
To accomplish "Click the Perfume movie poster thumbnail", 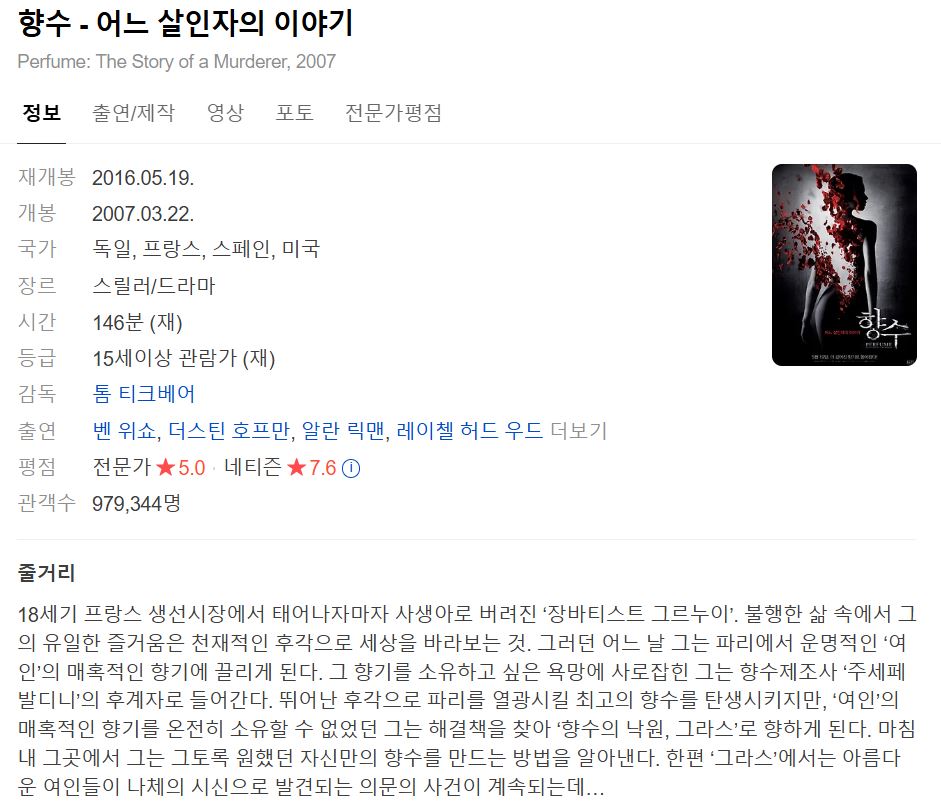I will click(x=844, y=265).
